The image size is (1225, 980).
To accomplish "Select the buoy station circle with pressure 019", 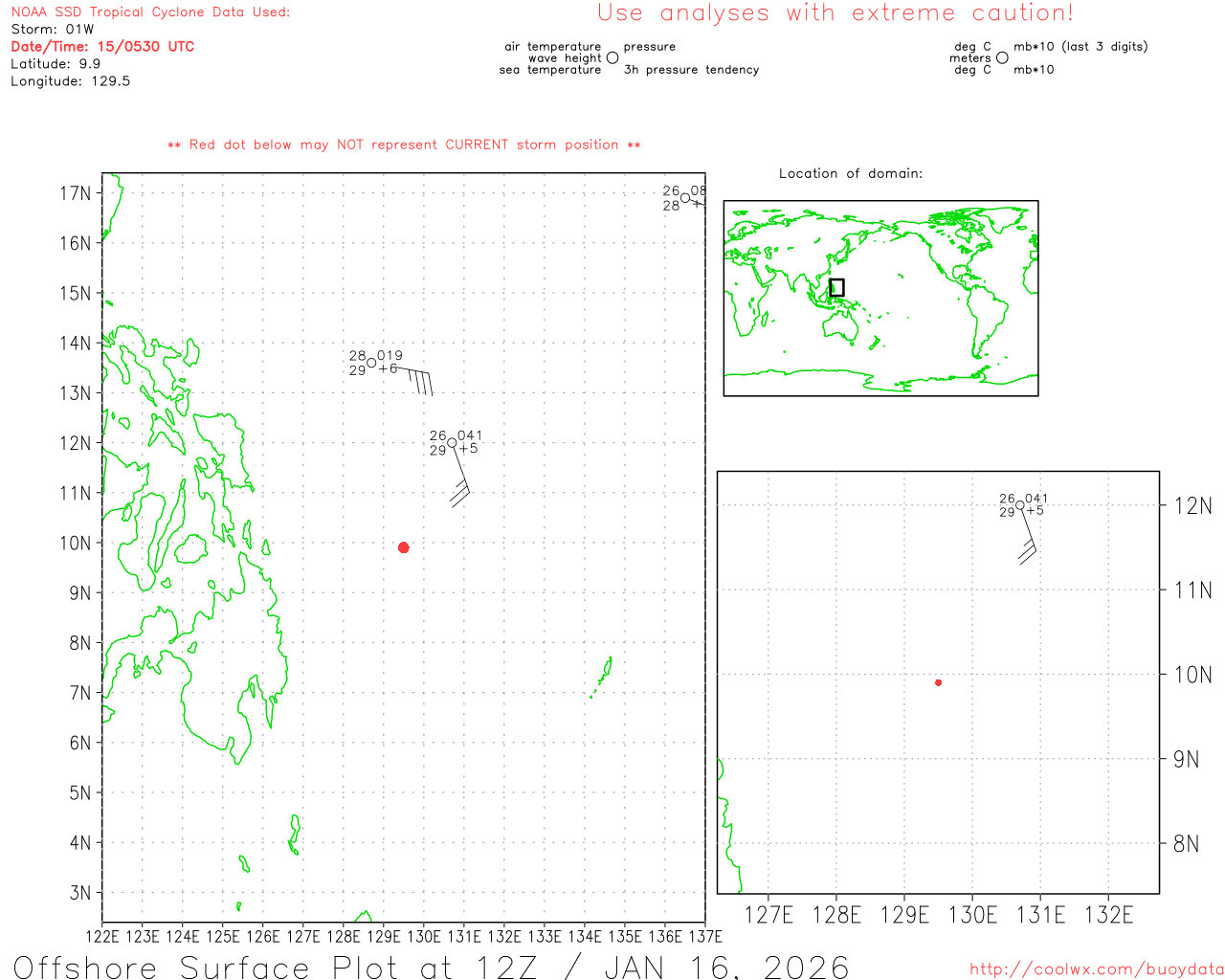I will pos(372,363).
